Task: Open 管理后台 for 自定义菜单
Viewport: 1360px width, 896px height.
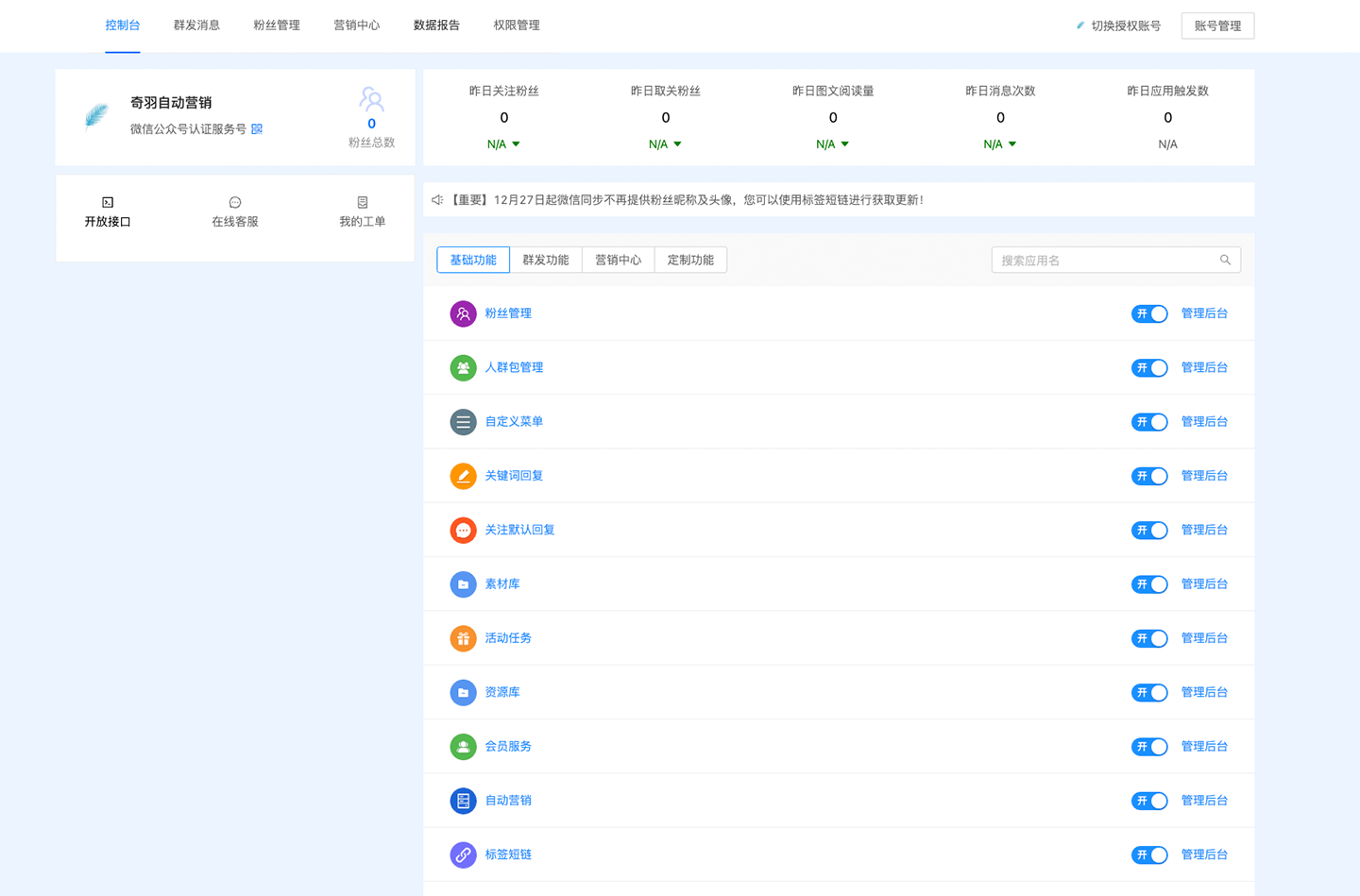Action: (1204, 422)
